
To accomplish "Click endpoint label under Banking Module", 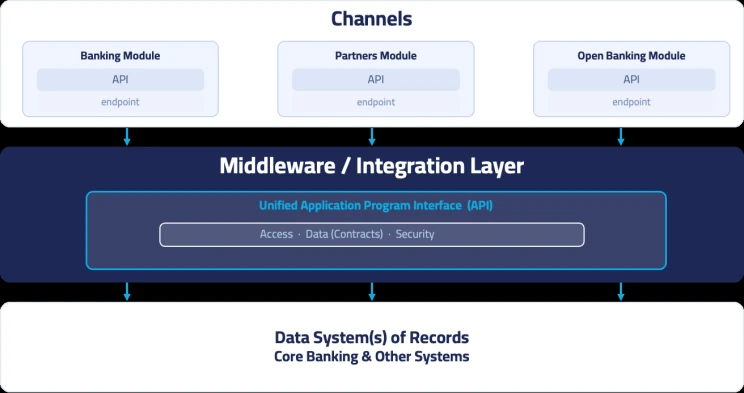I will pyautogui.click(x=120, y=102).
